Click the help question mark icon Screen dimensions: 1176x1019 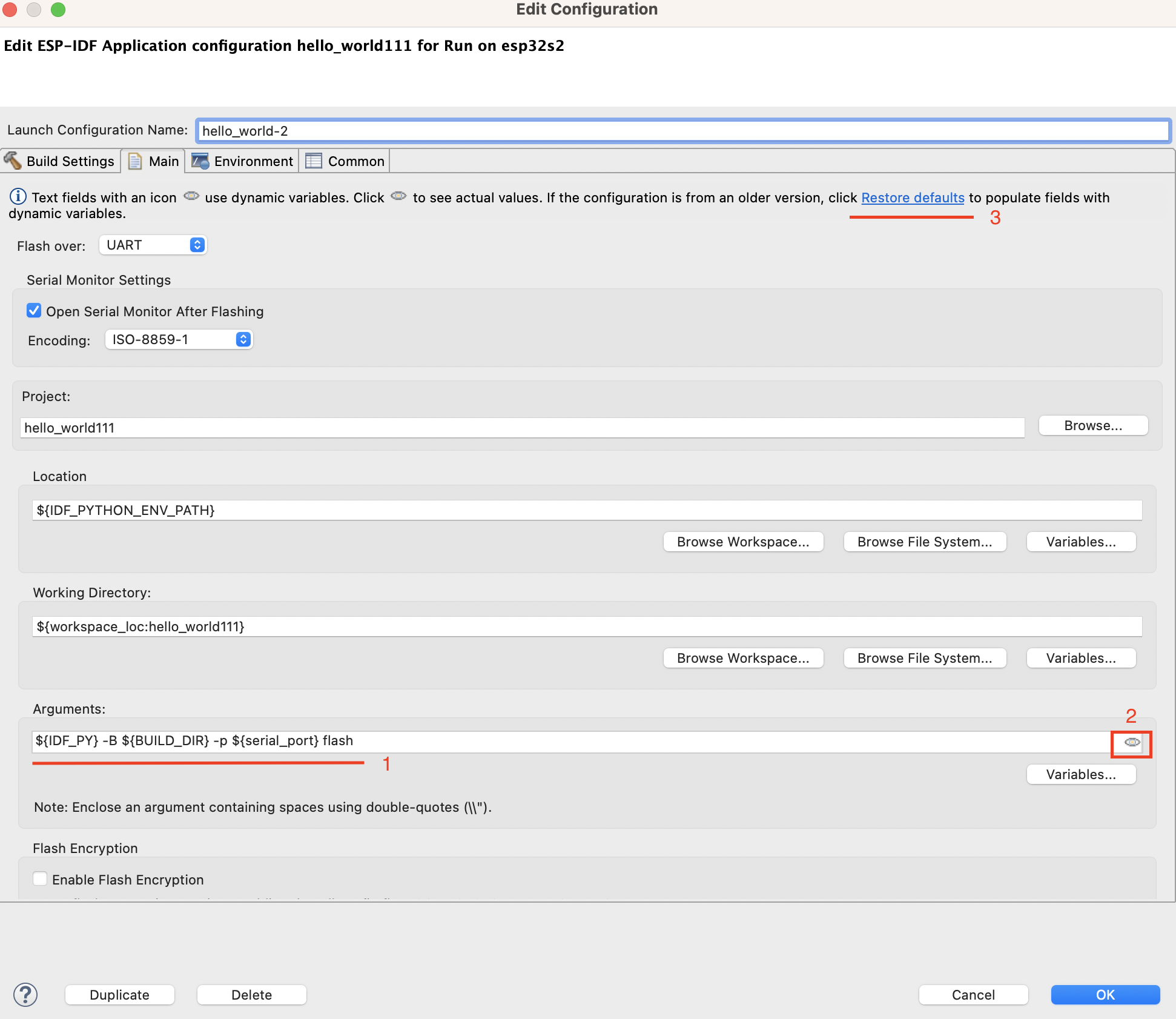click(x=25, y=994)
